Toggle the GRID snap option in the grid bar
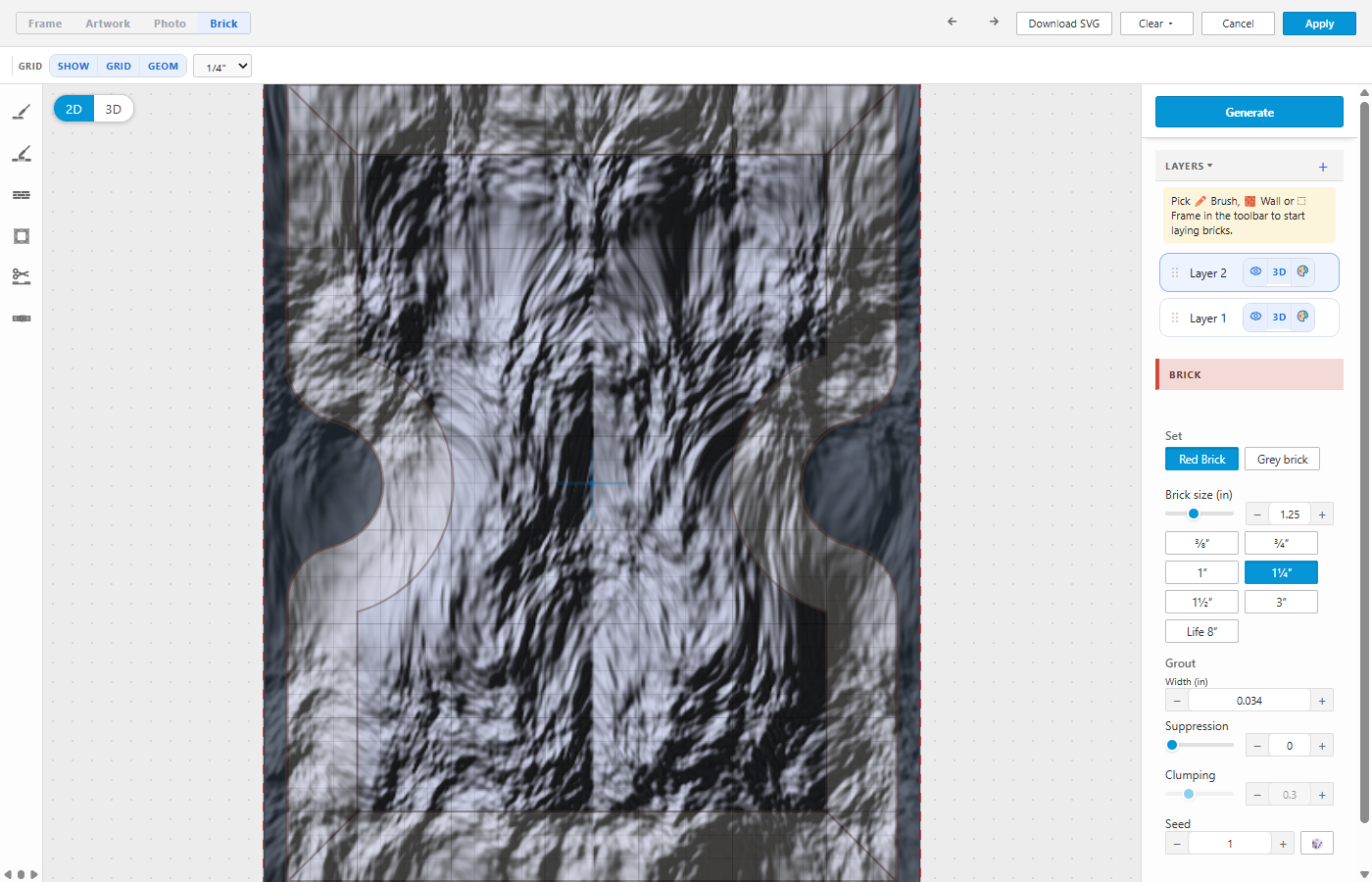 (x=119, y=67)
